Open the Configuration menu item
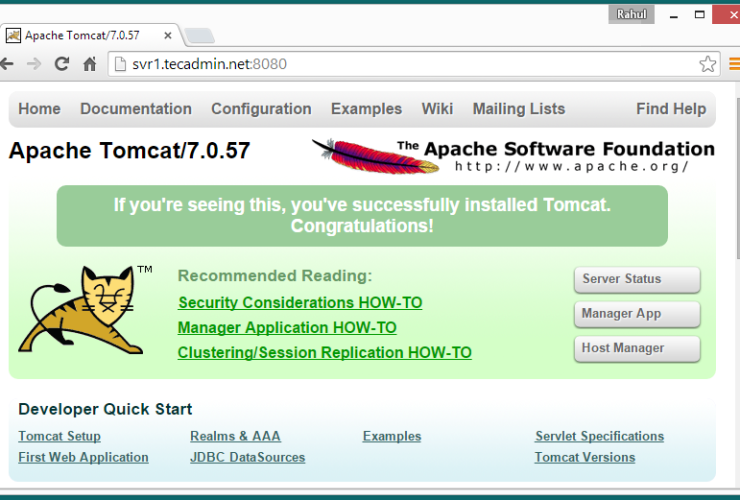The image size is (740, 500). (x=261, y=109)
